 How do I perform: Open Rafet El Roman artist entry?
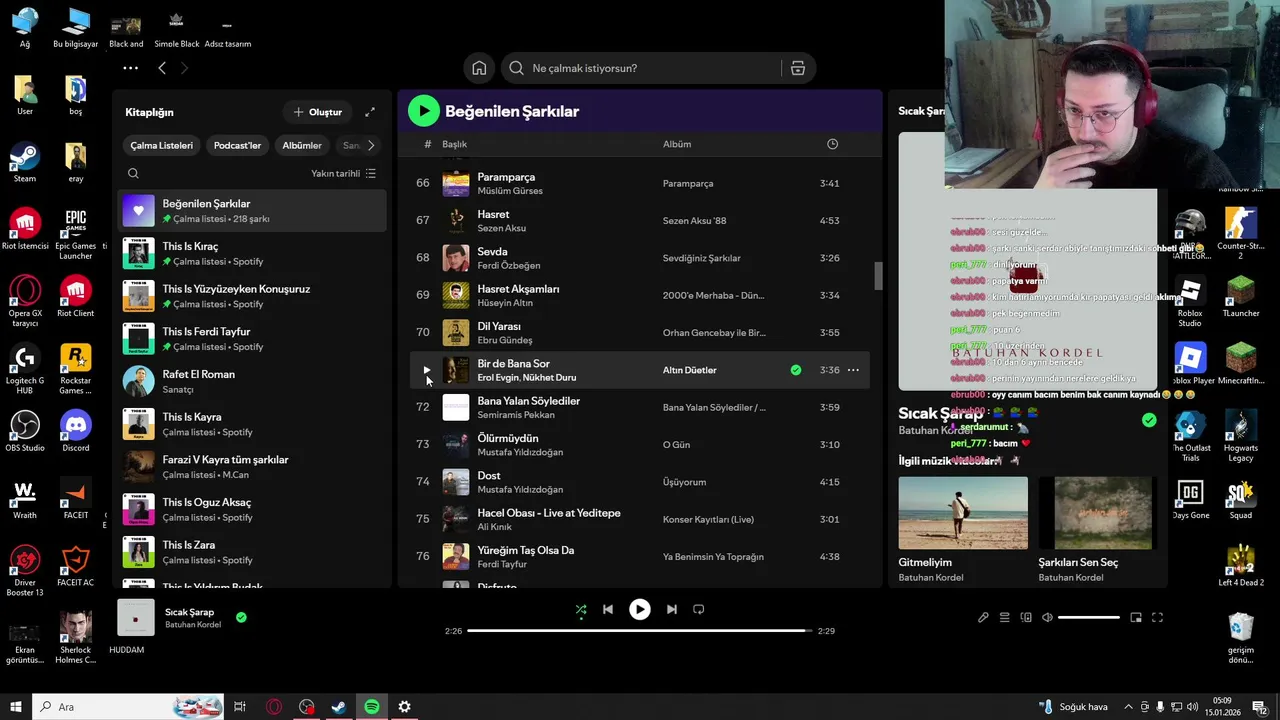coord(252,381)
